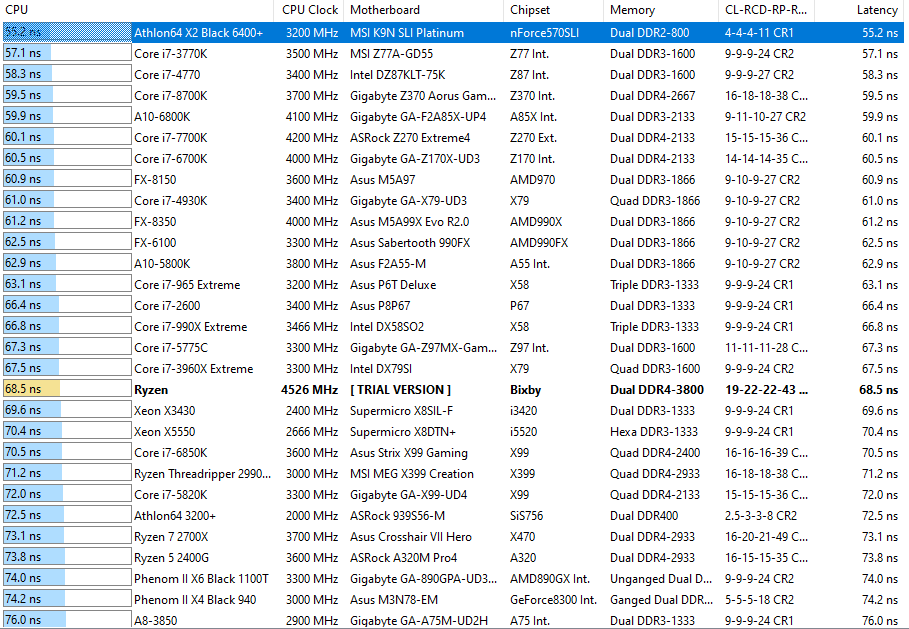Click the Unganged Dual D... memory cell
The width and height of the screenshot is (909, 629).
(661, 579)
